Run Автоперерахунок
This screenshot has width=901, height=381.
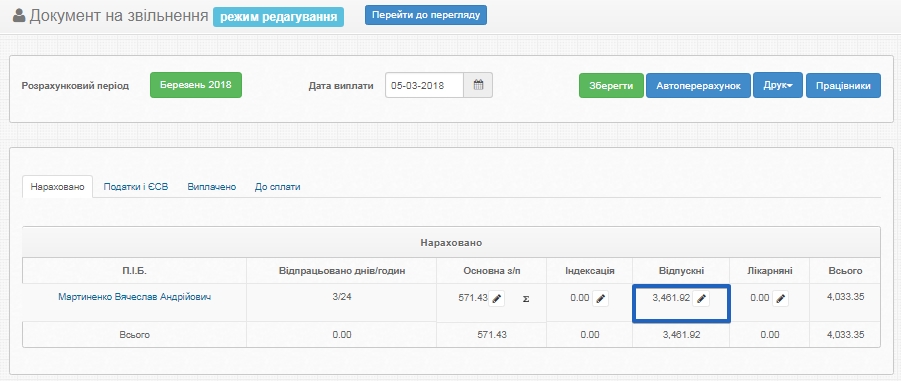[x=698, y=86]
